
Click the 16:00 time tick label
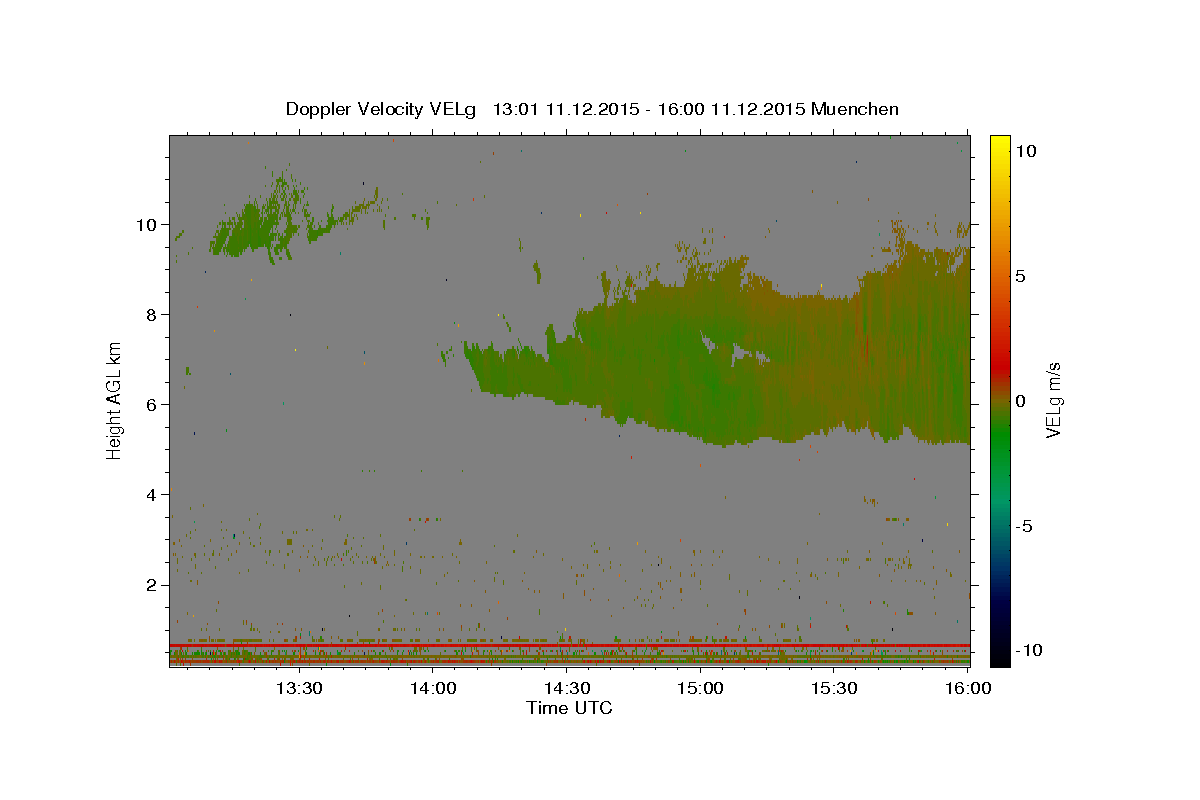[969, 688]
